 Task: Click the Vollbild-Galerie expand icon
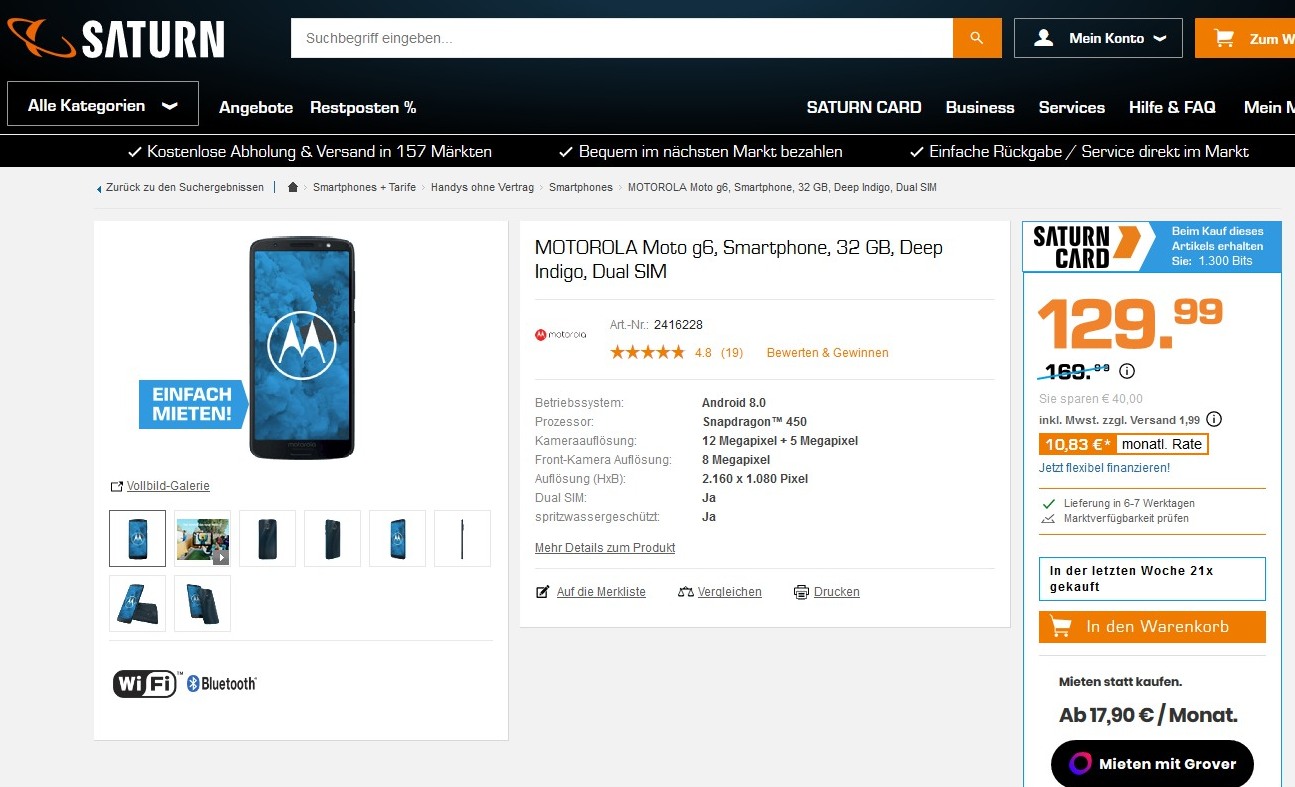(x=116, y=486)
